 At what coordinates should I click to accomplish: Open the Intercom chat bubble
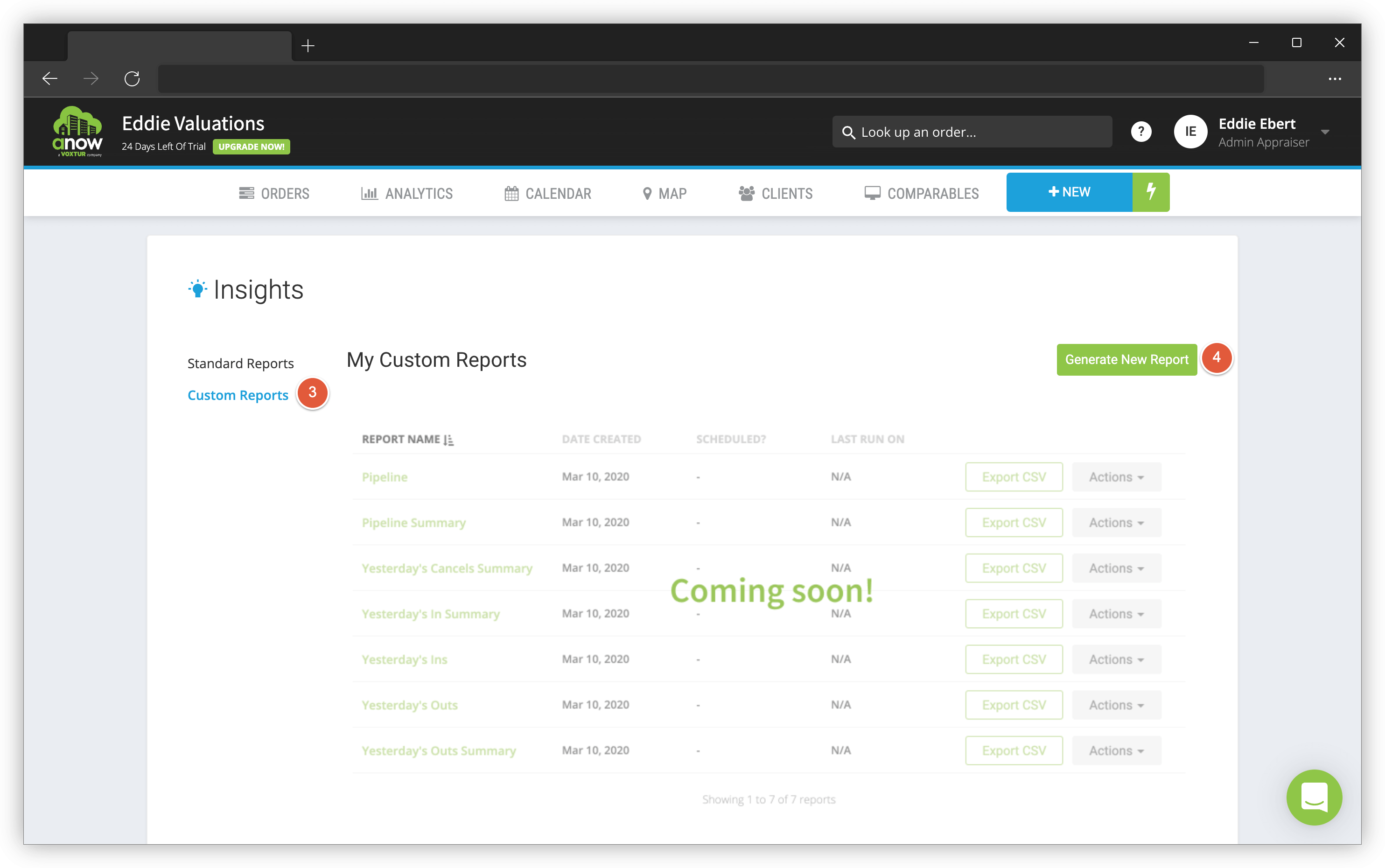1314,798
